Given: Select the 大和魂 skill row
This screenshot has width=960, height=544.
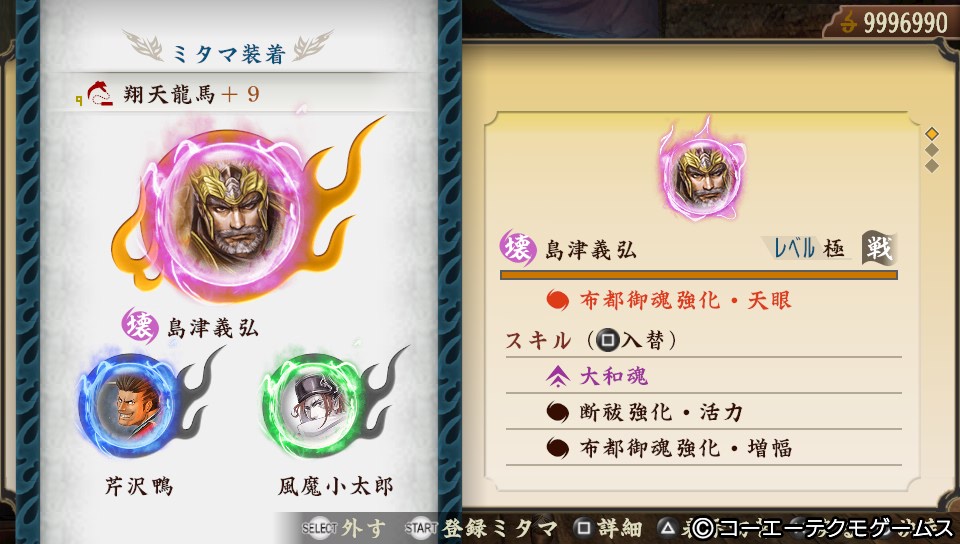Looking at the screenshot, I should click(x=703, y=376).
